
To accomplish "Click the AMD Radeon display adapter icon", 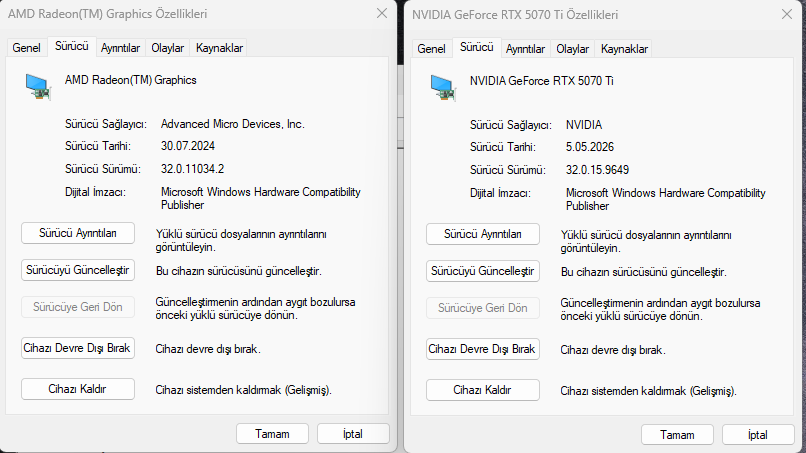I will [x=38, y=86].
